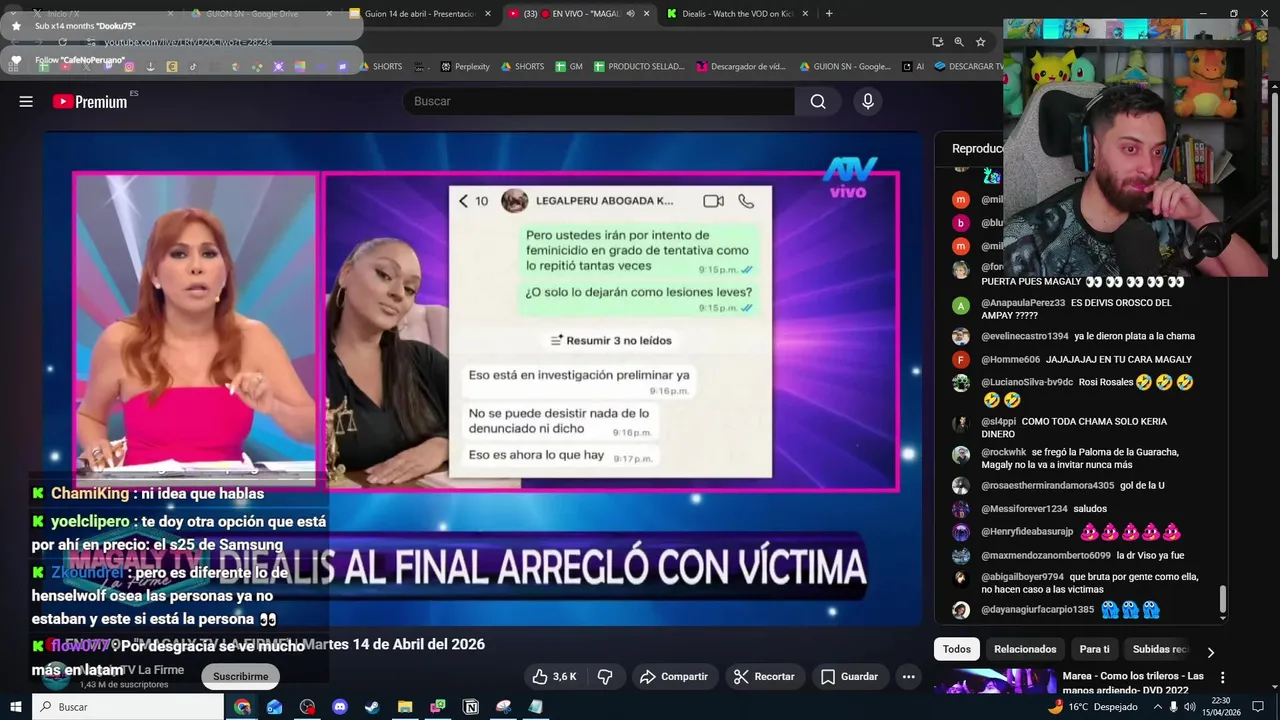Click the install/cast icon in address bar
This screenshot has height=720, width=1280.
pos(937,42)
